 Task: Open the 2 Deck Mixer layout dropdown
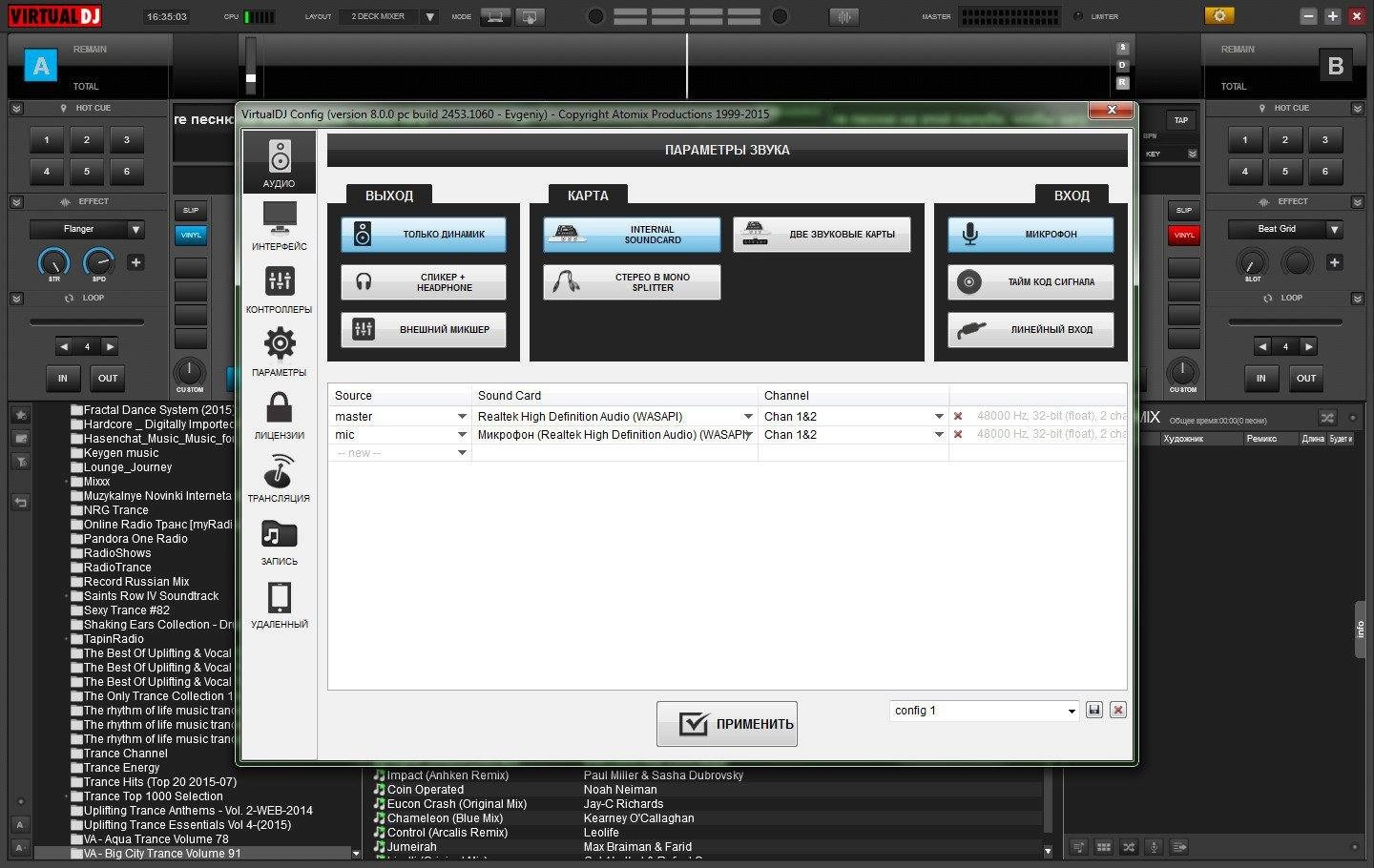(x=429, y=17)
